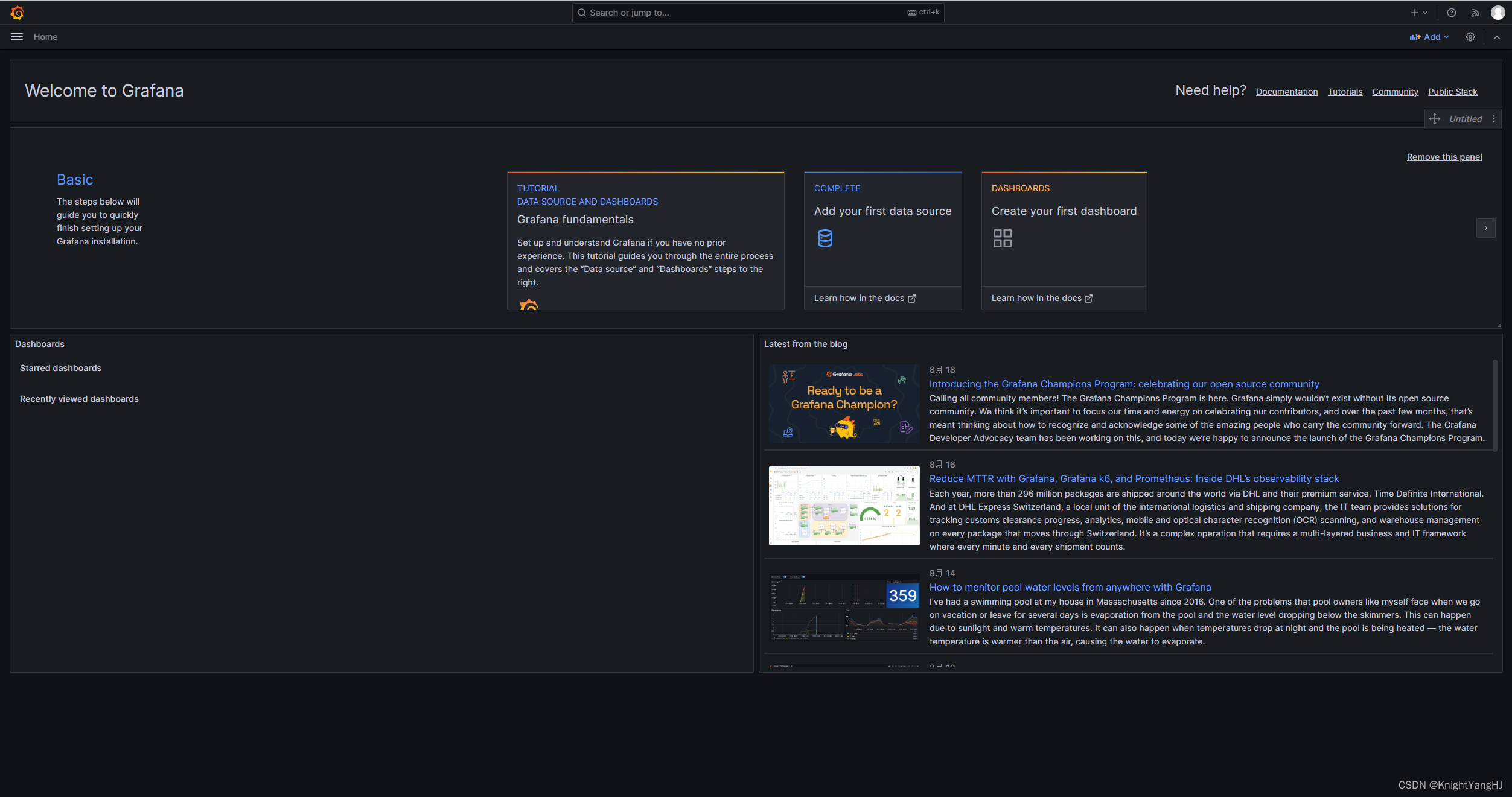This screenshot has width=1512, height=797.
Task: Click the Untitled panel move handle icon
Action: (x=1435, y=119)
